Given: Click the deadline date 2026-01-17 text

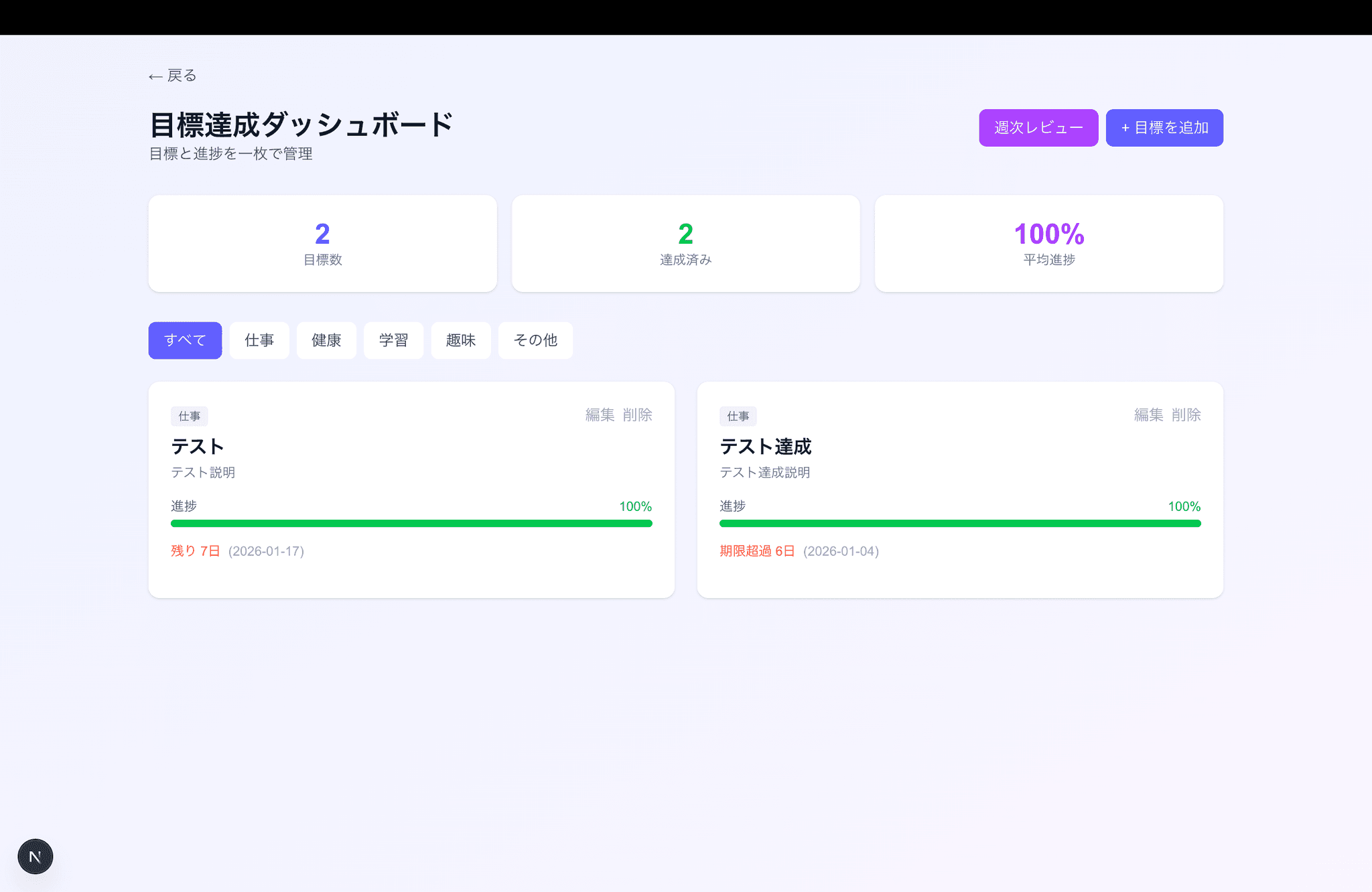Looking at the screenshot, I should [266, 550].
